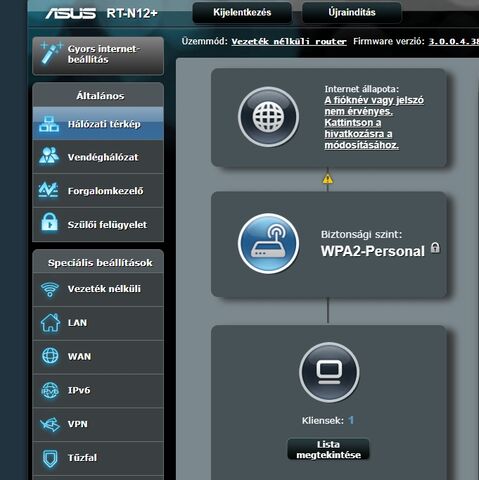Open the firmware version 3.0.0.4 link
This screenshot has height=480, width=479.
click(x=454, y=42)
